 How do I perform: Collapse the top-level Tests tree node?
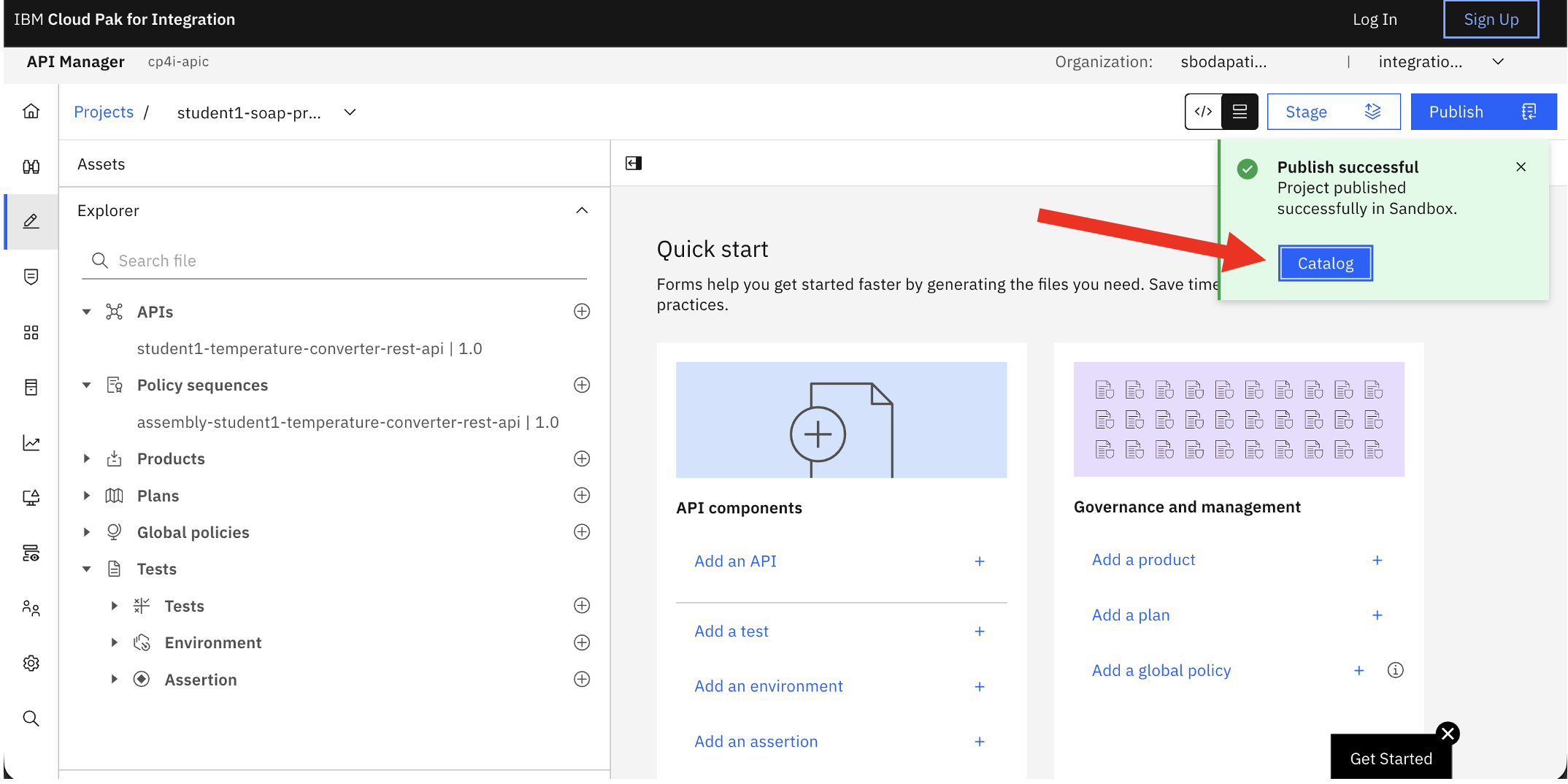pos(87,569)
